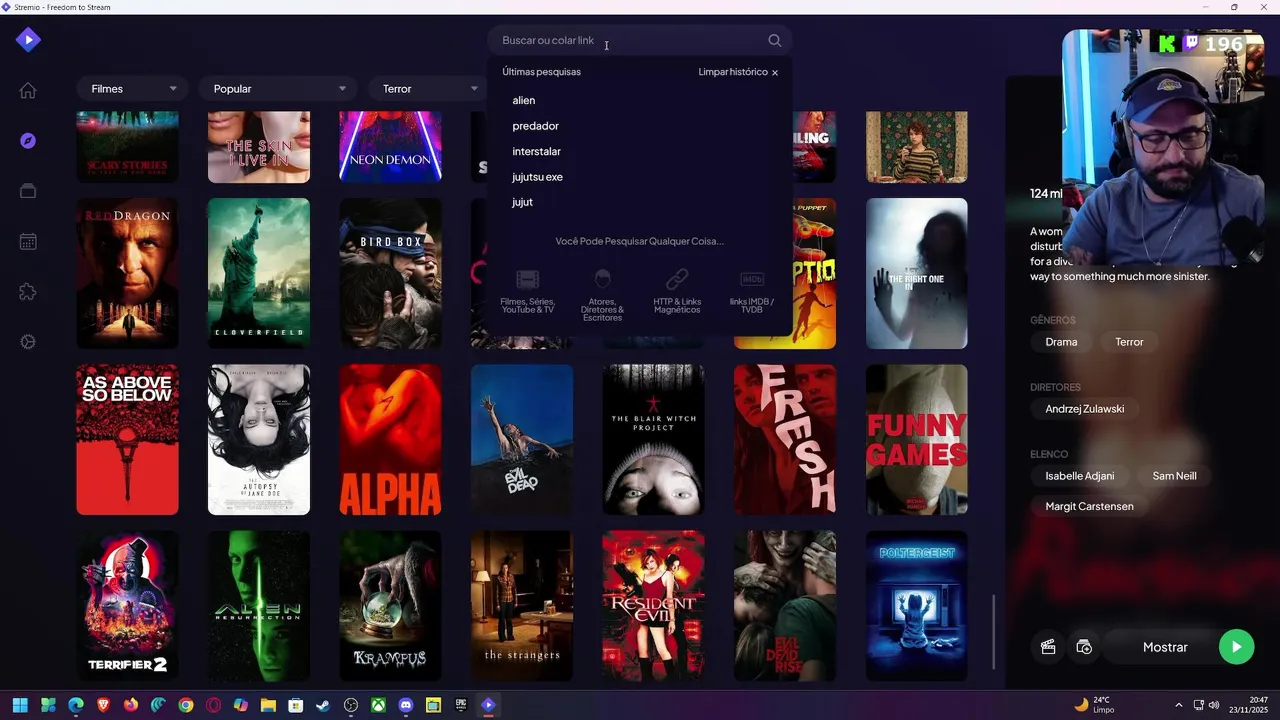Screen dimensions: 1280x720
Task: Expand the hidden system tray icons
Action: (1178, 705)
